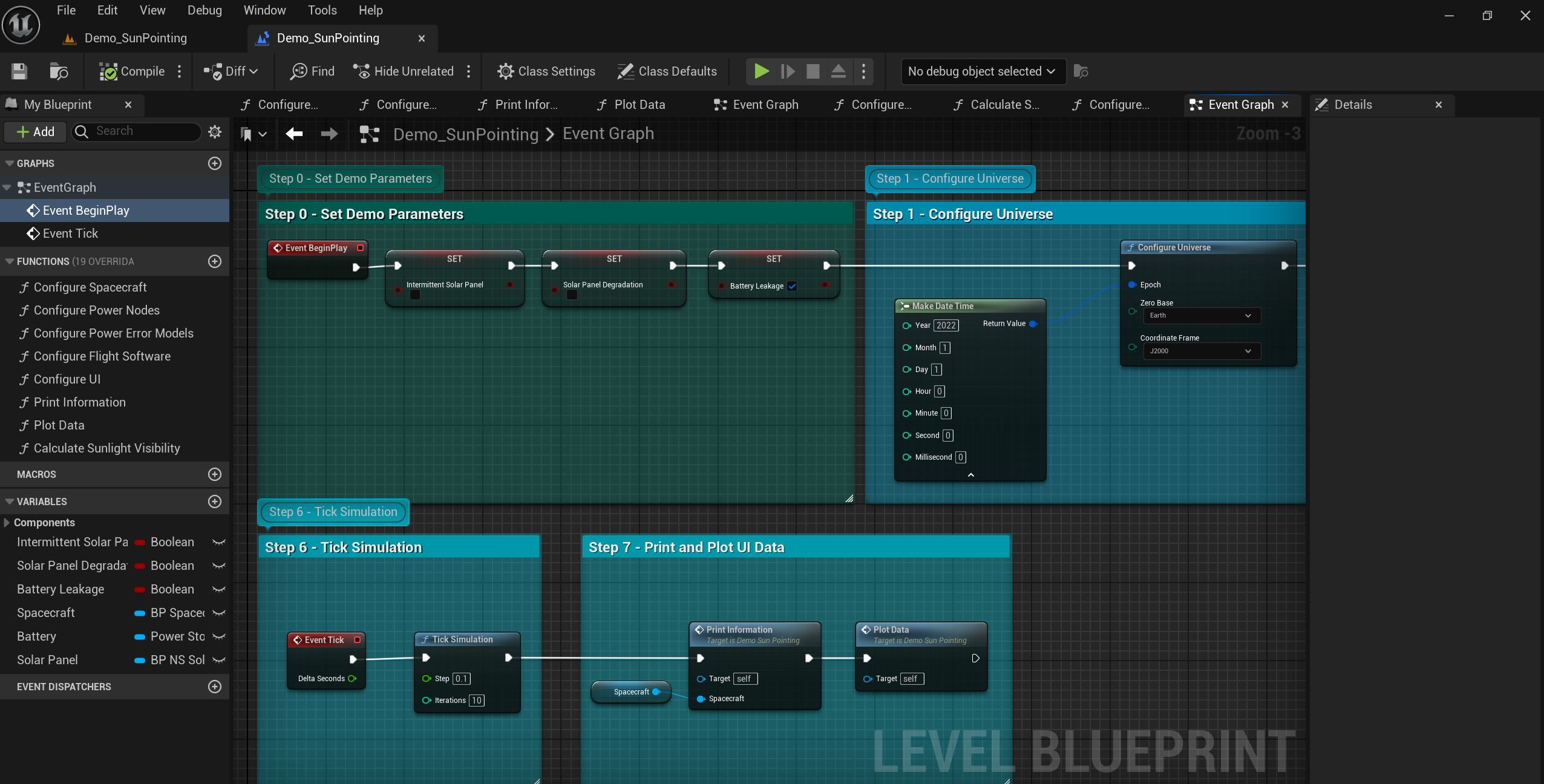Open My Blueprint view options gear
Screen dimensions: 1544x784
pos(215,131)
